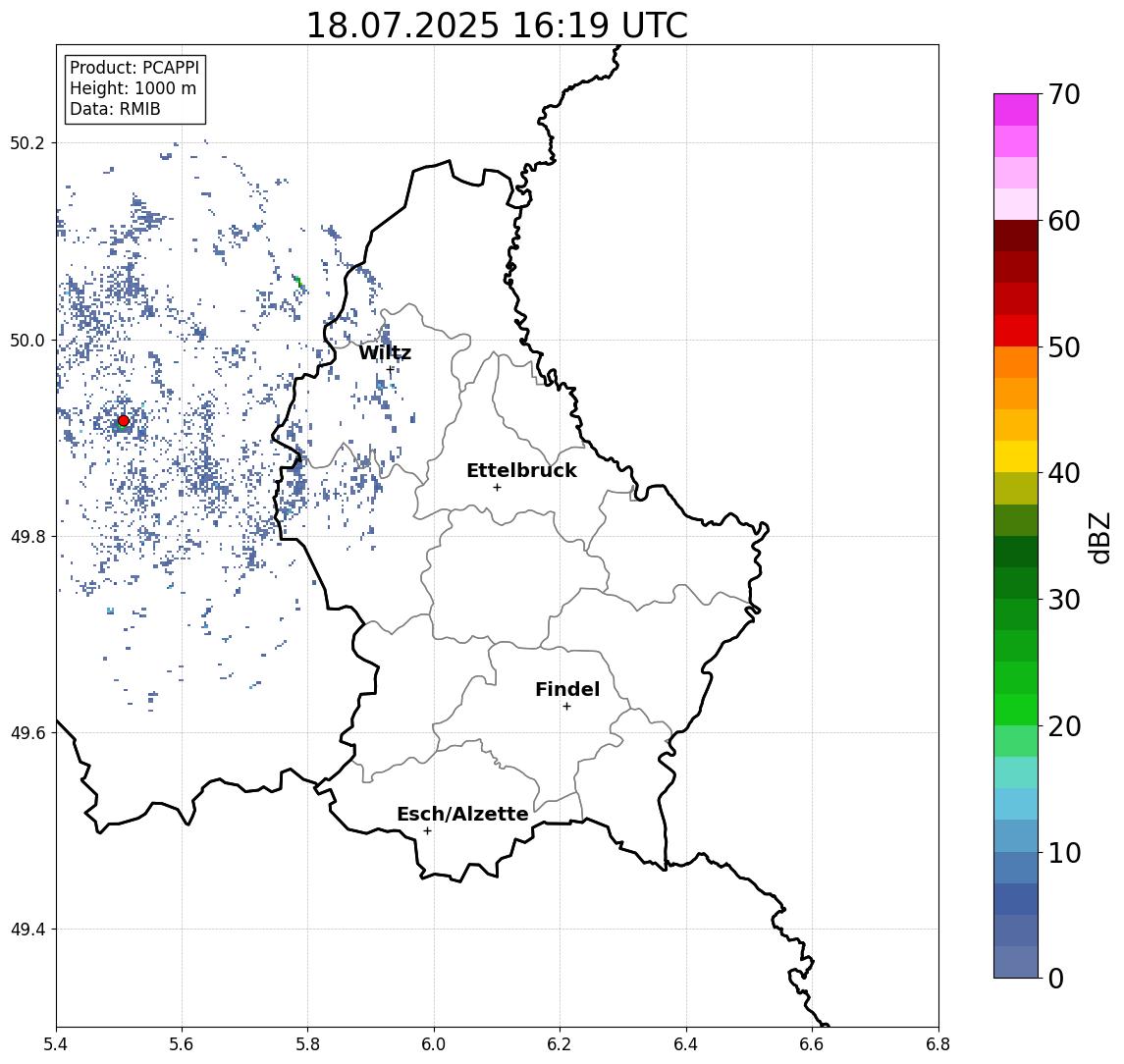
Task: Click the Findel city label
Action: pyautogui.click(x=567, y=689)
